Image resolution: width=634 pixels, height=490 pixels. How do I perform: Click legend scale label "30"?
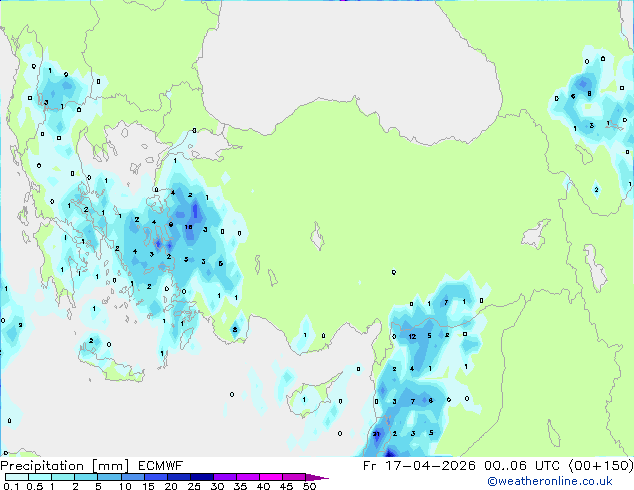pyautogui.click(x=217, y=486)
